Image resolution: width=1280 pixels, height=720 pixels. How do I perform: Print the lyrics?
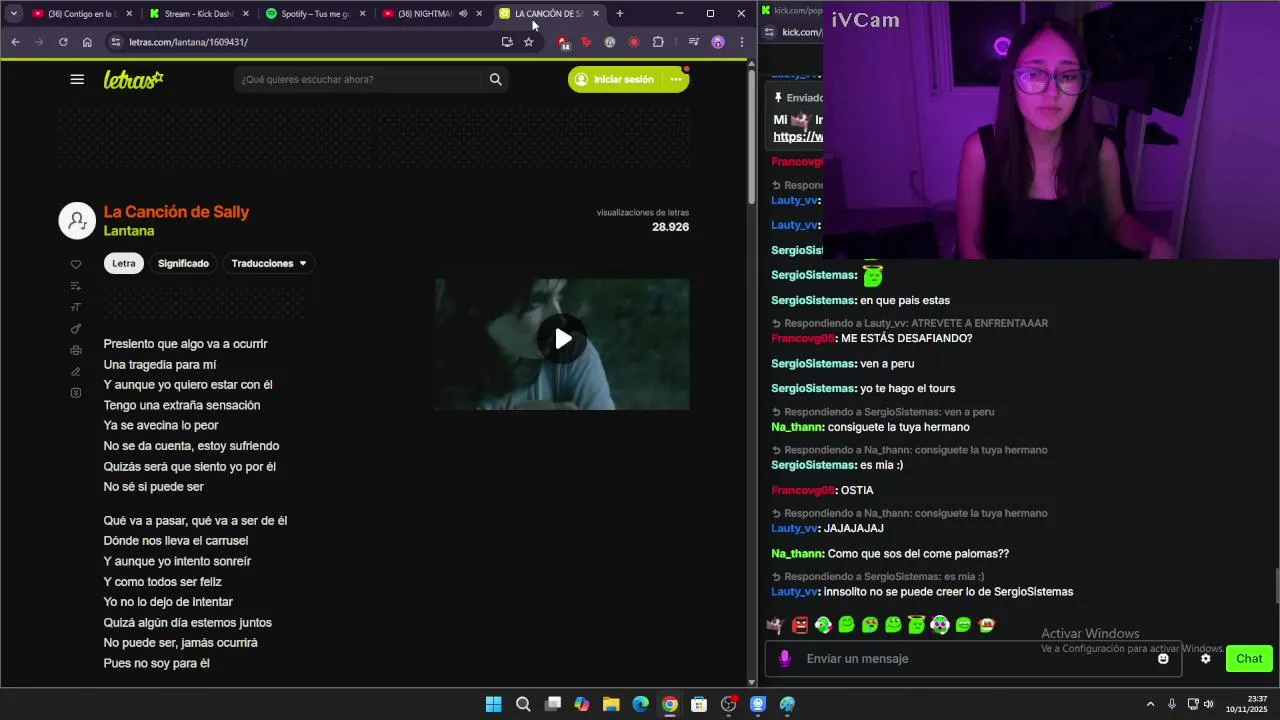pyautogui.click(x=76, y=350)
